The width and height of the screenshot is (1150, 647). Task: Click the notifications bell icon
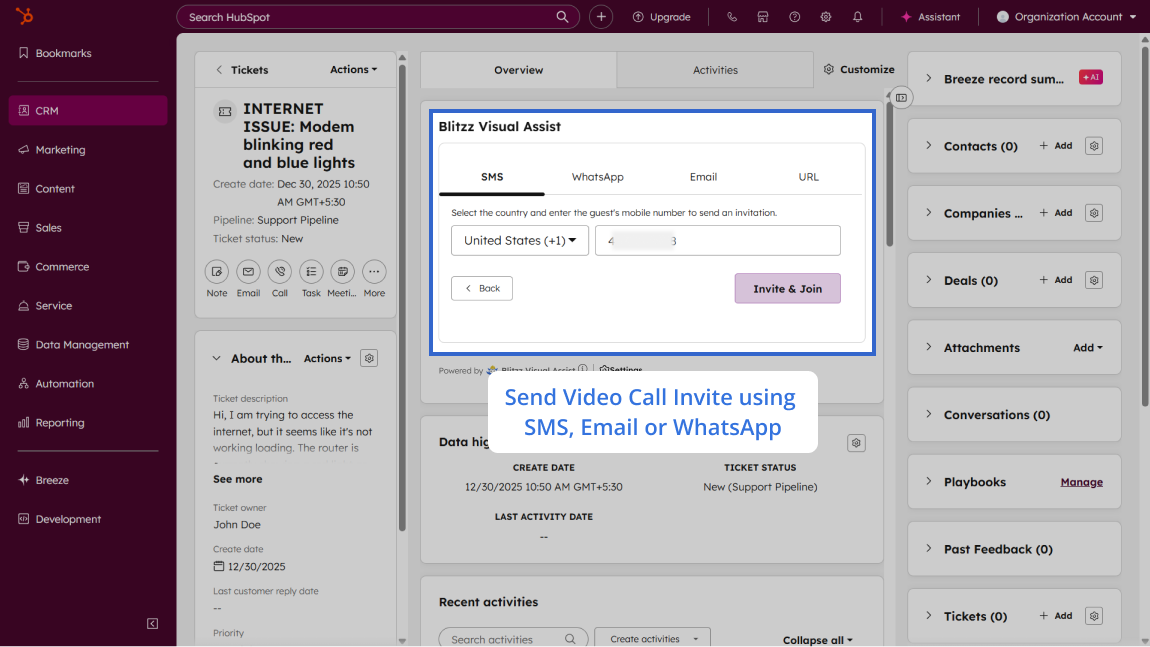858,17
